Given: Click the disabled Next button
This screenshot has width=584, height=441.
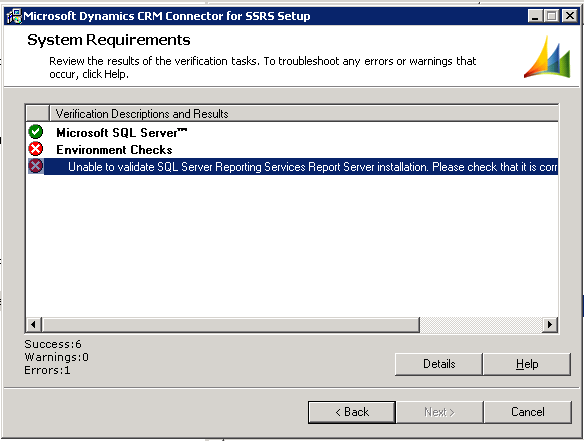Looking at the screenshot, I should click(439, 412).
